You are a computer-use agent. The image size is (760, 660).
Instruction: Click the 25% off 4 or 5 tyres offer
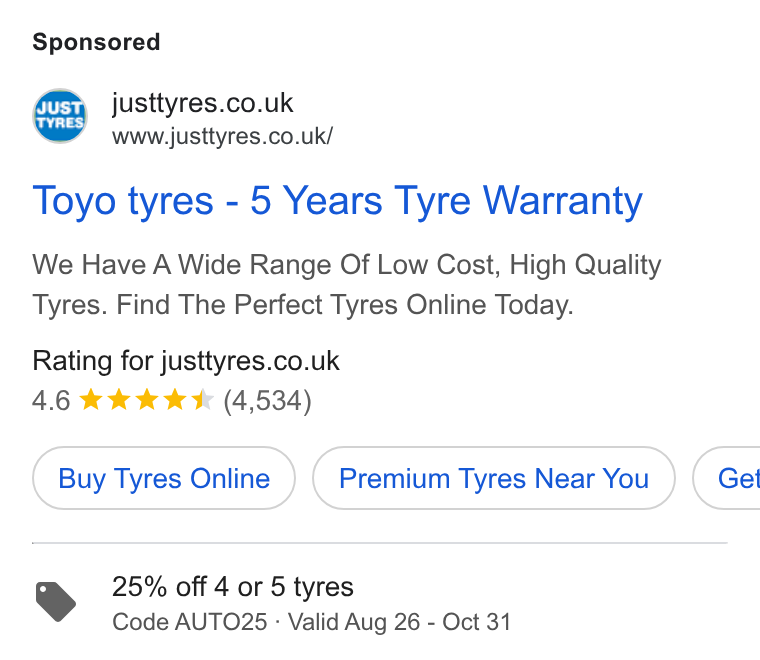coord(233,587)
